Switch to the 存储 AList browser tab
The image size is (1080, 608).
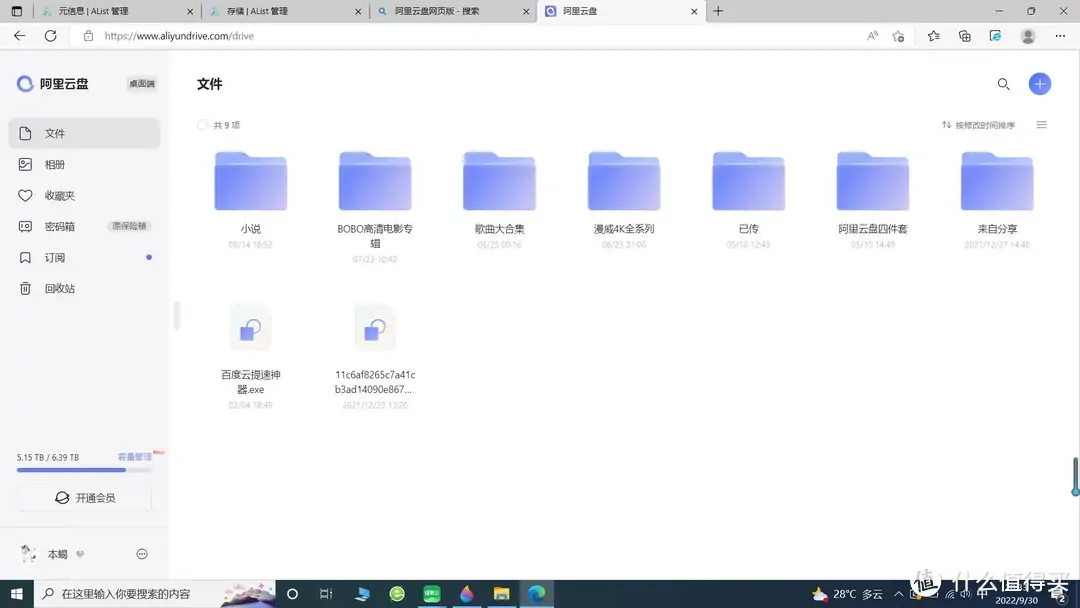[280, 12]
